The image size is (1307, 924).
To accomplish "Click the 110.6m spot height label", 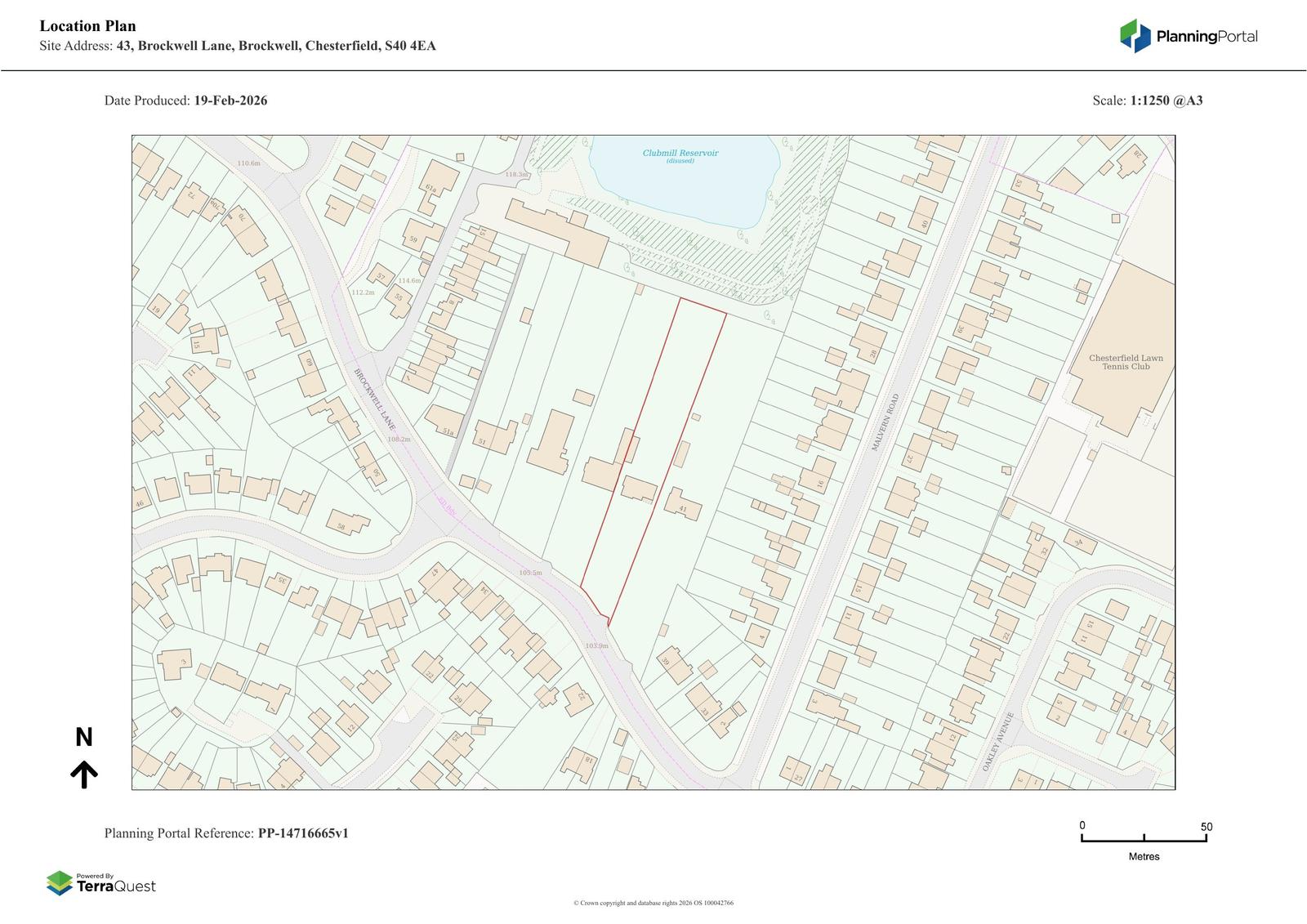I will pos(248,163).
